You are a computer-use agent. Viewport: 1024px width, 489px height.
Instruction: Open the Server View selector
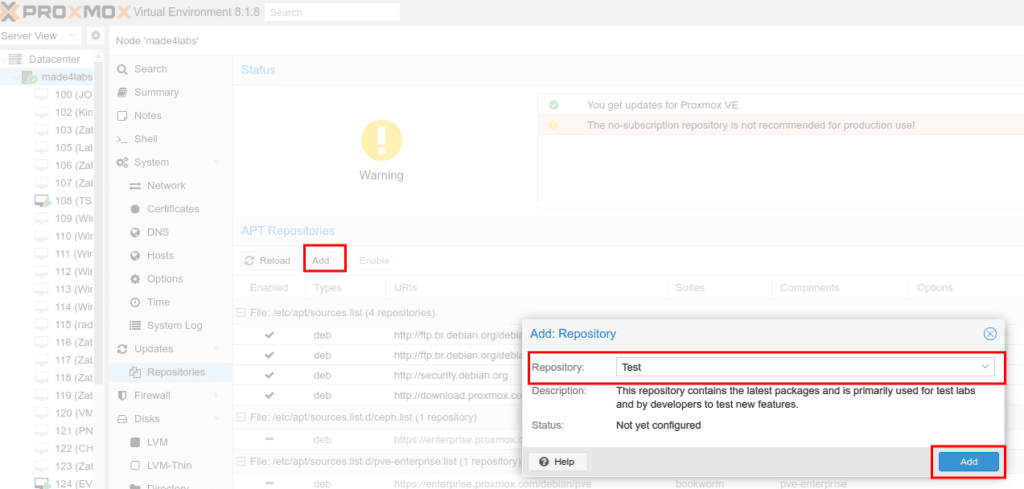[x=40, y=35]
